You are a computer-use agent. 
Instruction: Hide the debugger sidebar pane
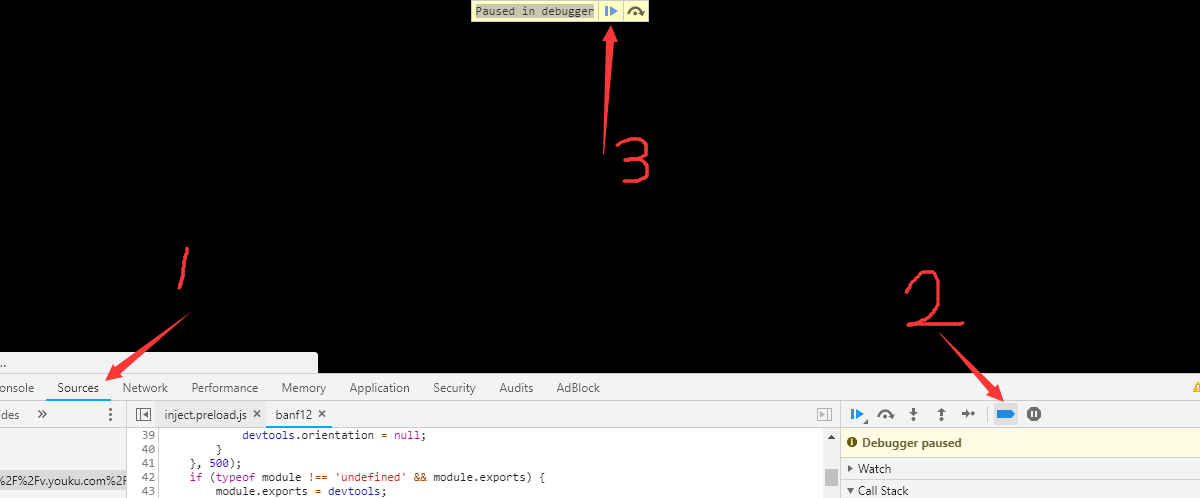coord(824,414)
